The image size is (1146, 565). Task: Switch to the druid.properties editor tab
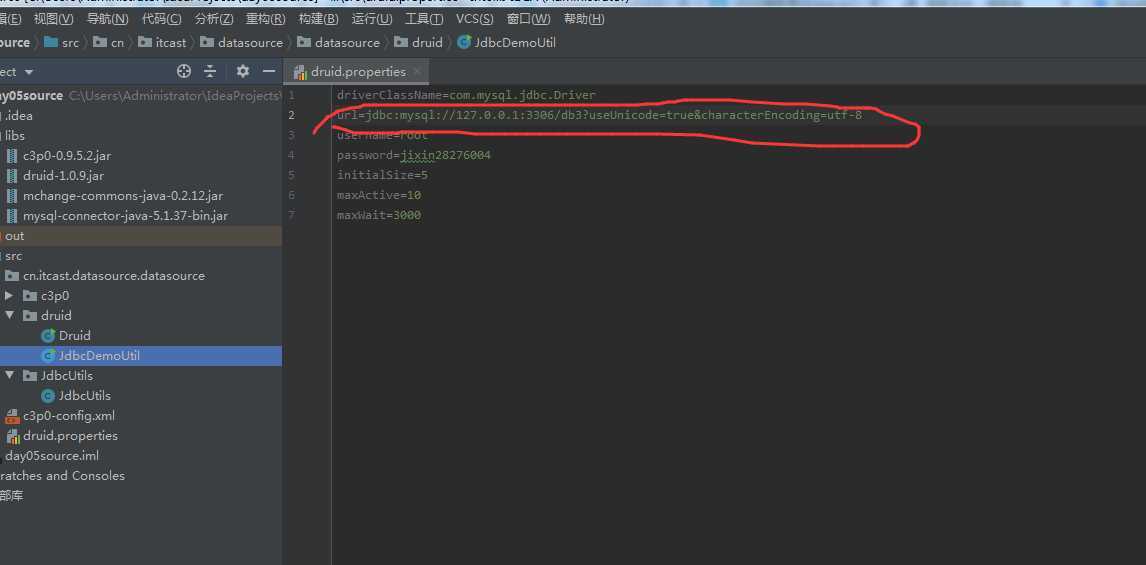pyautogui.click(x=355, y=72)
